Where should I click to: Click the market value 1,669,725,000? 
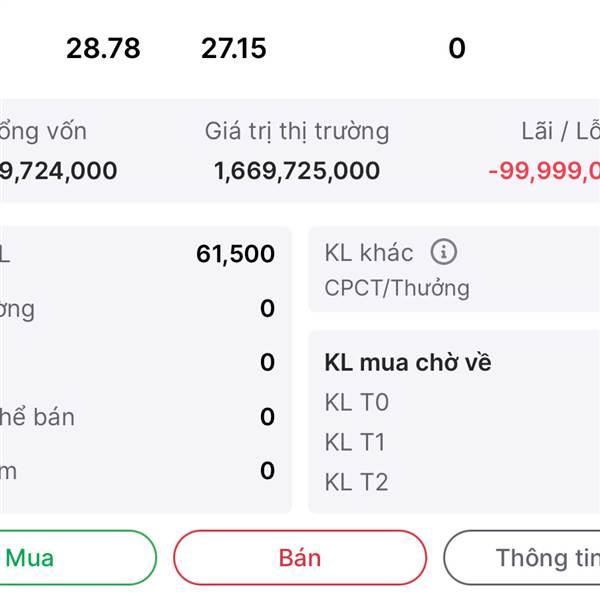click(297, 171)
